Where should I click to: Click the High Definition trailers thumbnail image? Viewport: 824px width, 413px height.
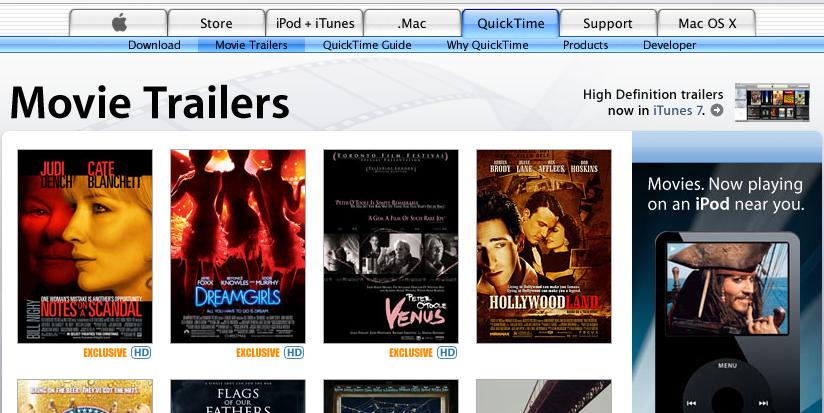coord(771,102)
